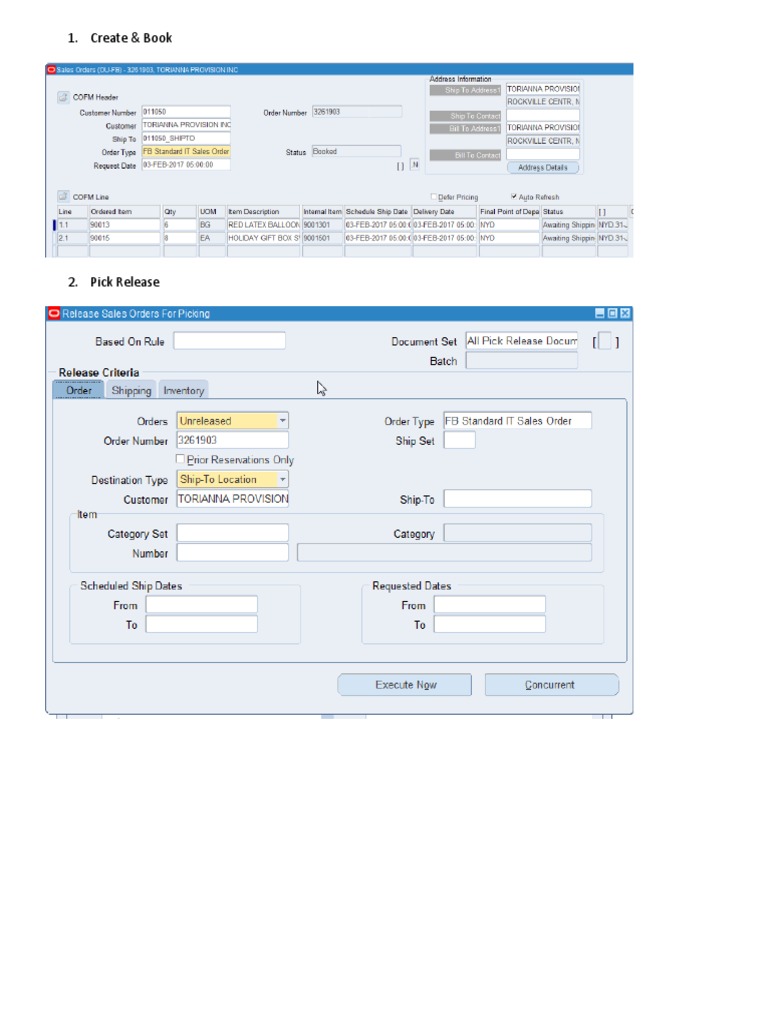Screen dimensions: 768x1024
Task: Click the Order Number field in Sales Orders header
Action: tap(357, 112)
